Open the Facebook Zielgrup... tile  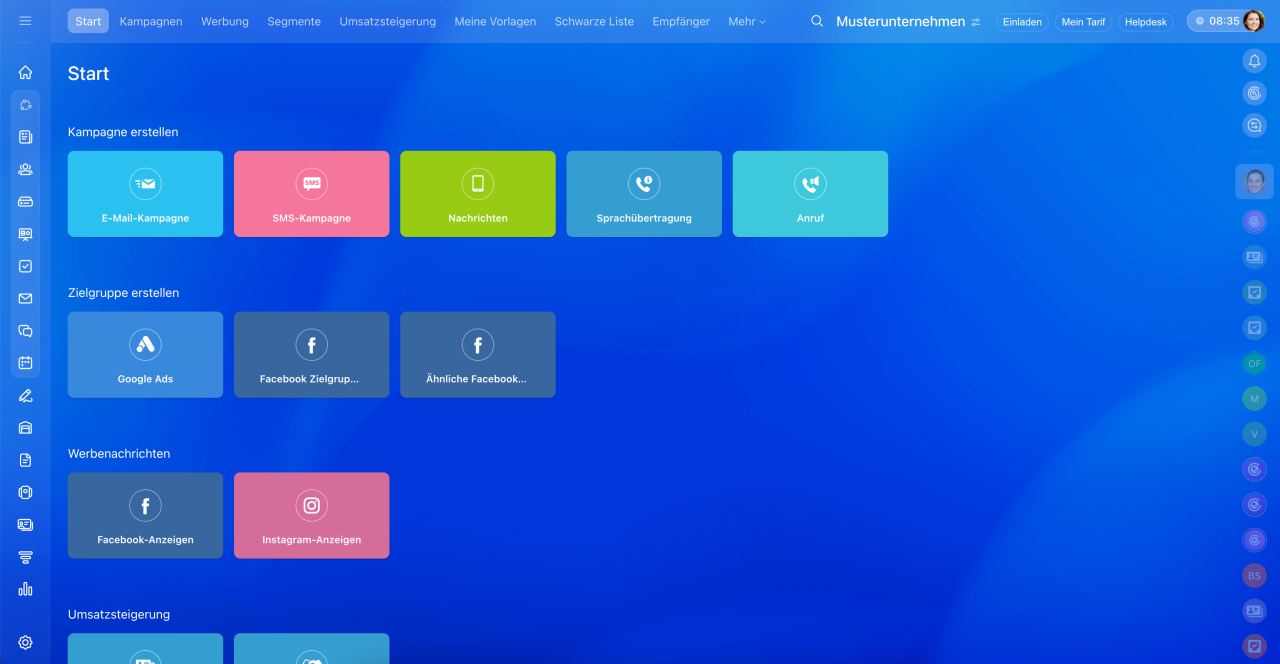312,355
